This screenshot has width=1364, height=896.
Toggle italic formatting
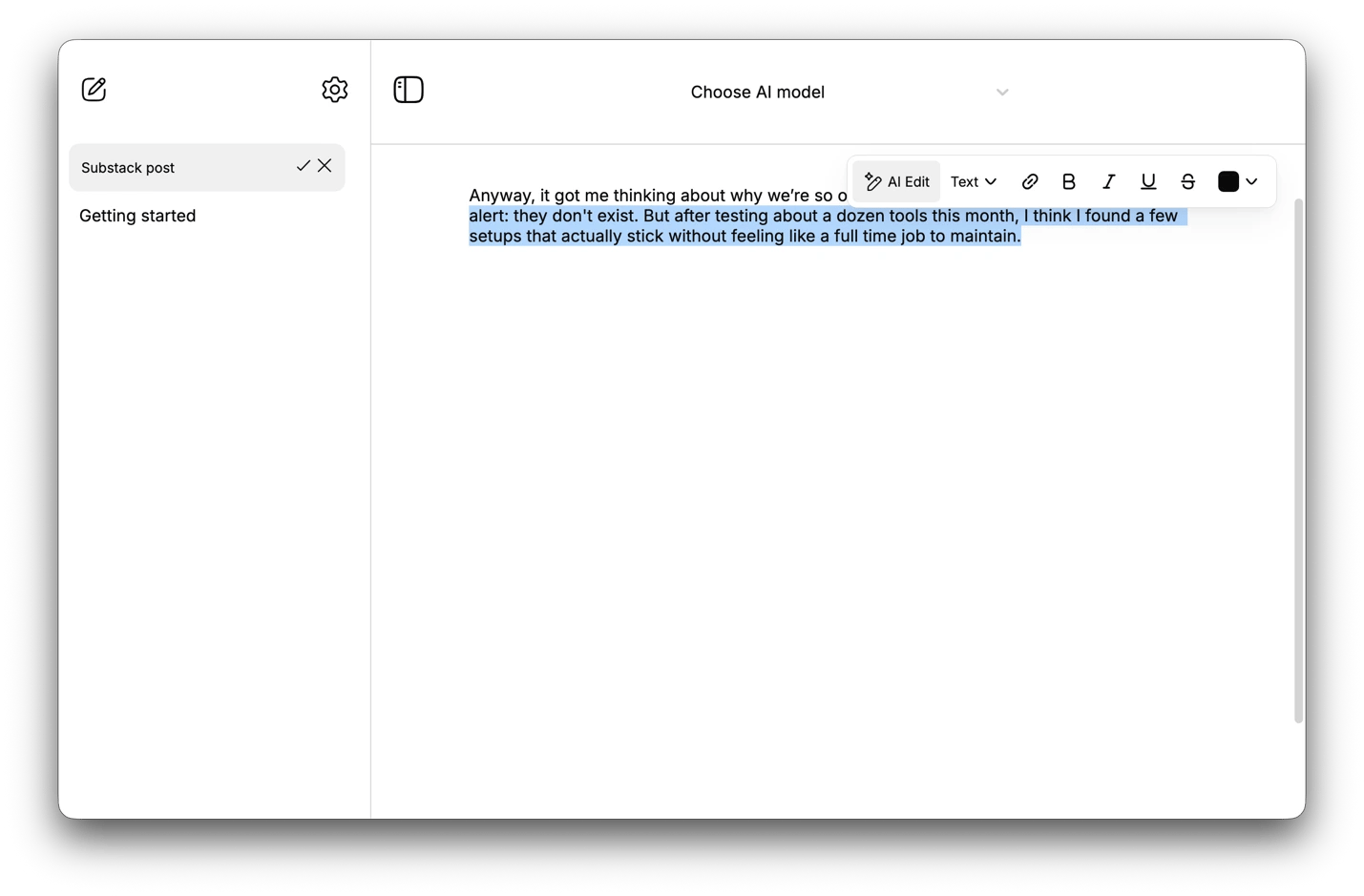(1108, 181)
